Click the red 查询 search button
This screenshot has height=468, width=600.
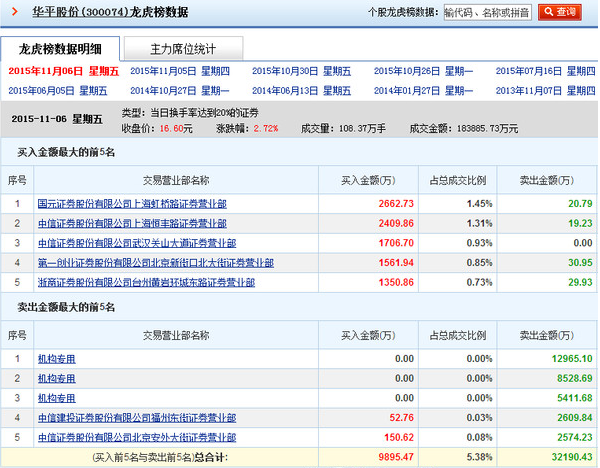[559, 12]
